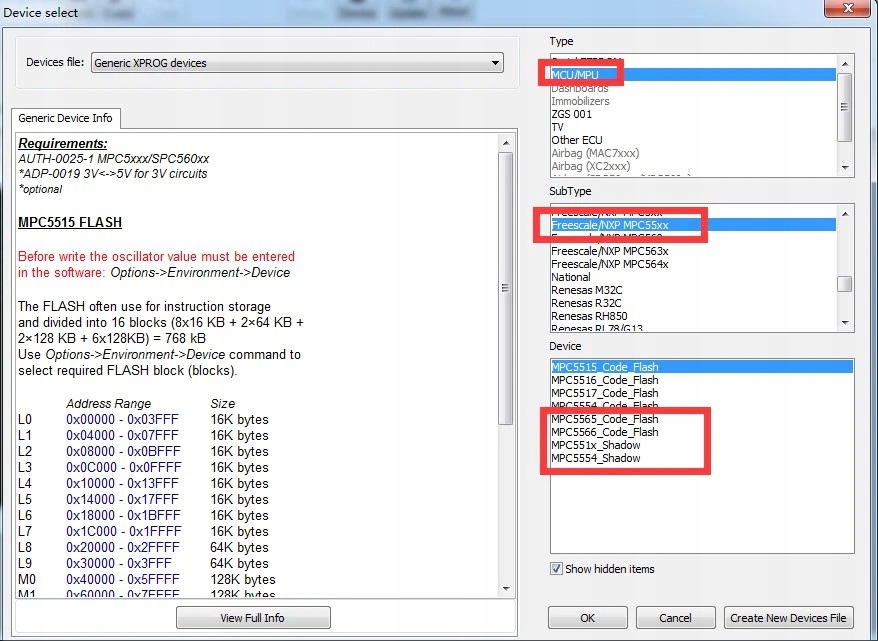
Task: Choose MPC5566_Code_Flash device
Action: (x=604, y=432)
